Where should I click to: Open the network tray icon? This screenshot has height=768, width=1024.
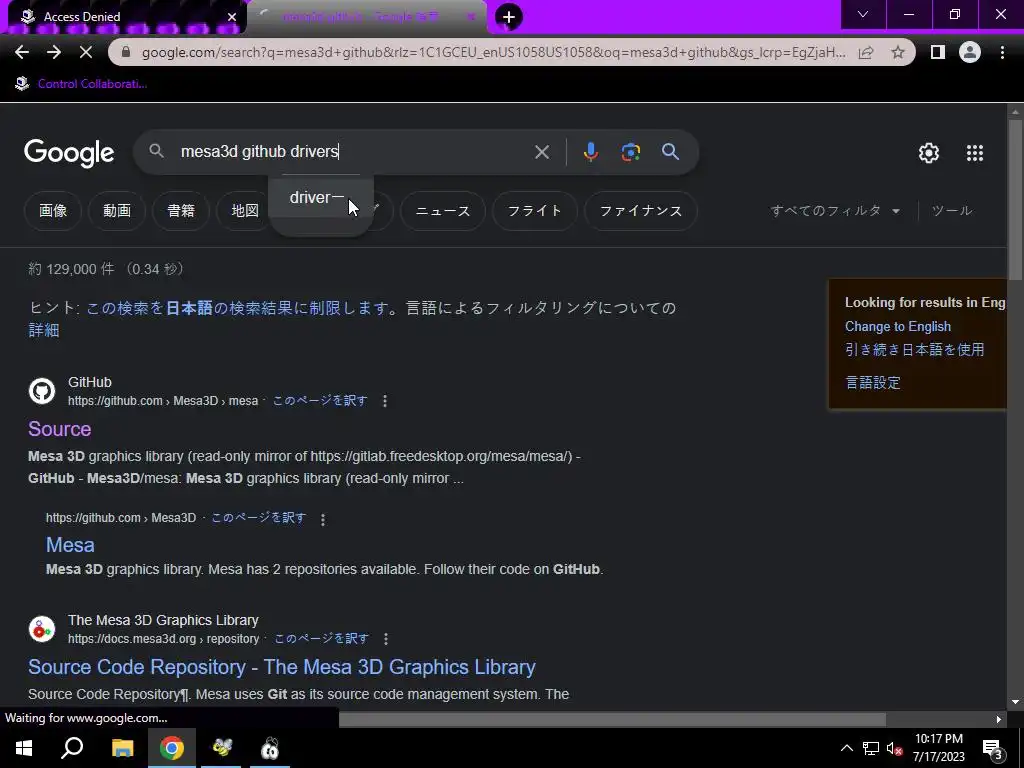coord(871,748)
